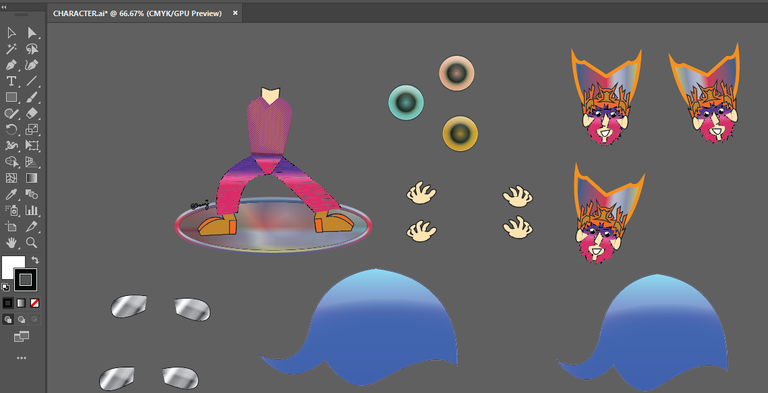Pick the Eyedropper tool
This screenshot has height=393, width=768.
11,195
